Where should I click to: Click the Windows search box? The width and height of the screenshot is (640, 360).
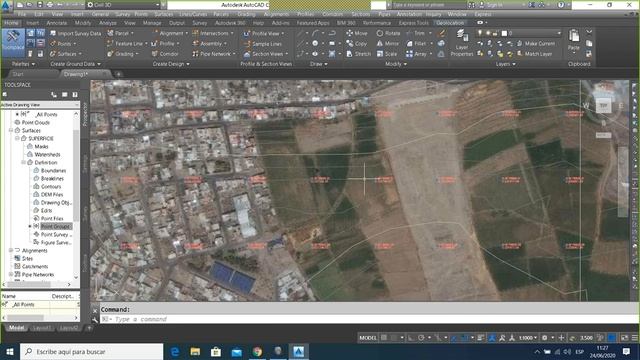click(x=91, y=351)
